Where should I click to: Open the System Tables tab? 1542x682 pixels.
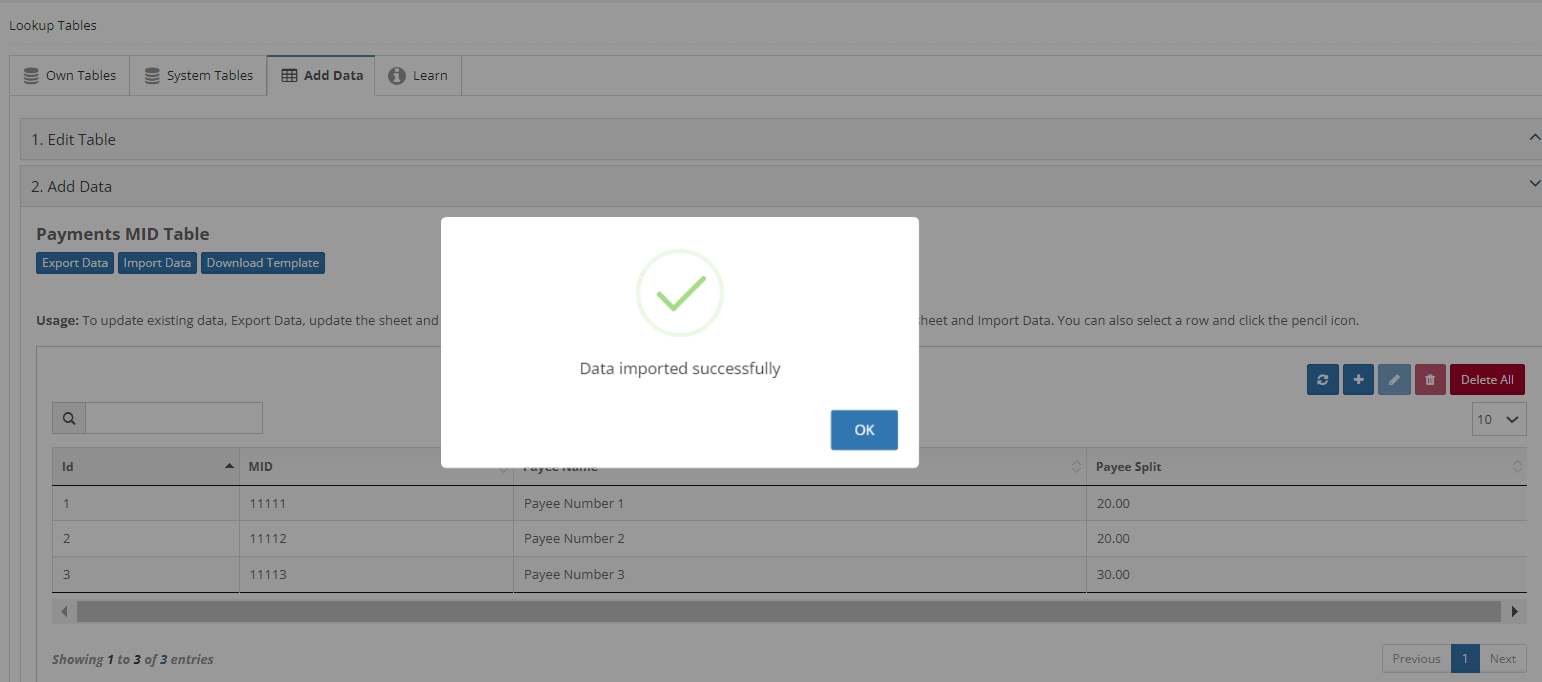(198, 76)
